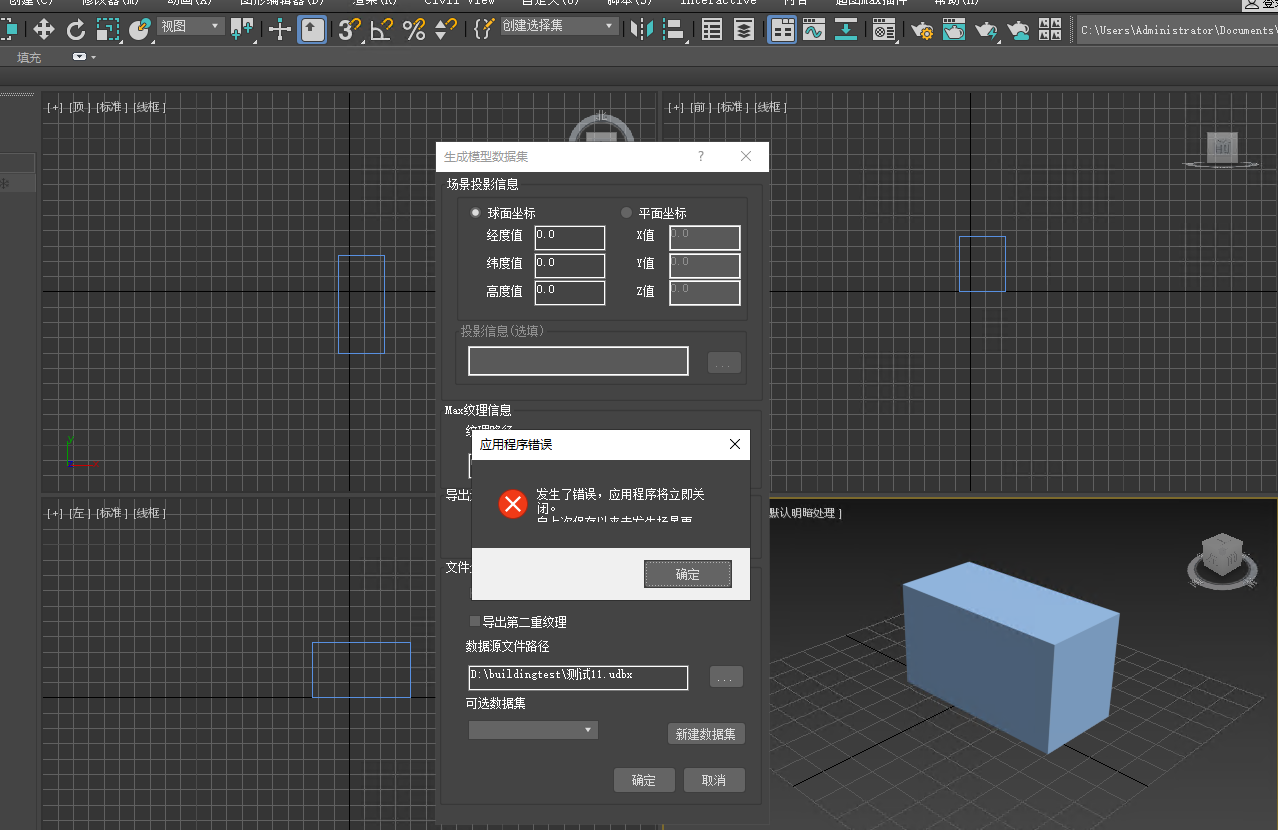Click Use Pivot Point Center icon
Image resolution: width=1278 pixels, height=830 pixels.
(x=241, y=29)
